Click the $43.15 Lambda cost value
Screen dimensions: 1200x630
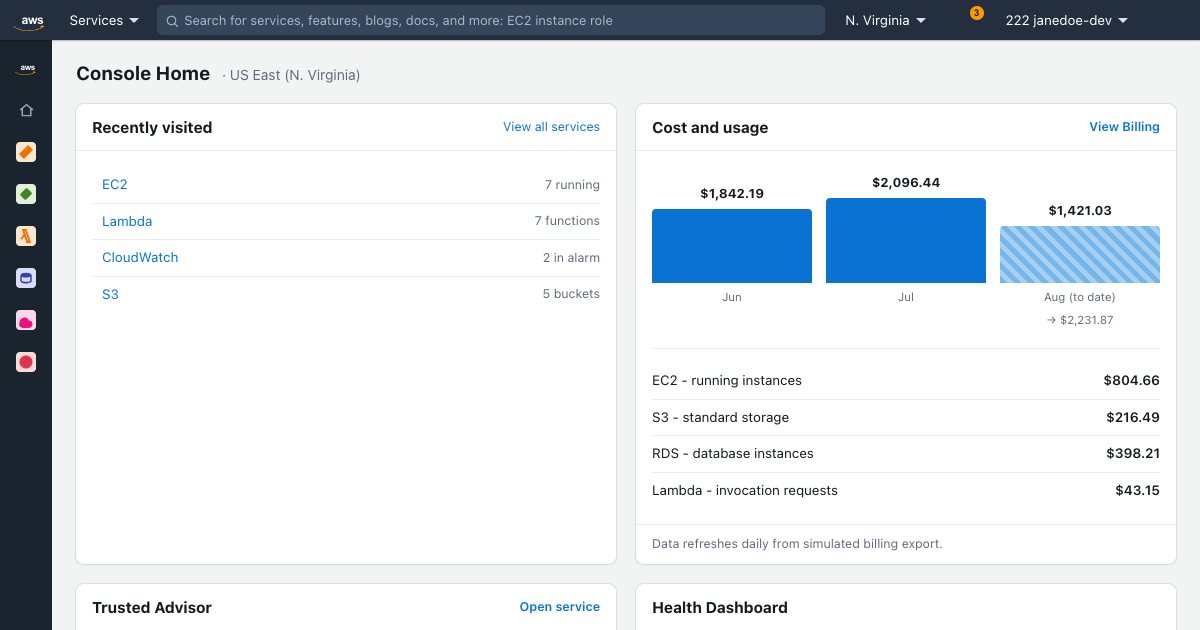click(x=1138, y=490)
